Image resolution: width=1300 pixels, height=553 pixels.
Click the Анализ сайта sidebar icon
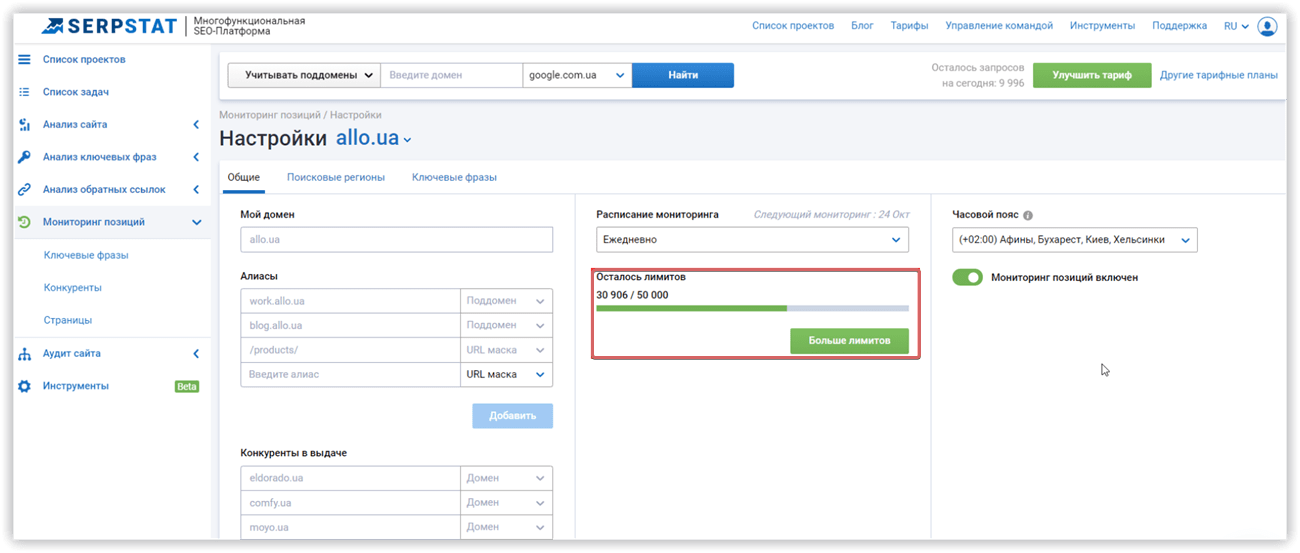coord(25,124)
